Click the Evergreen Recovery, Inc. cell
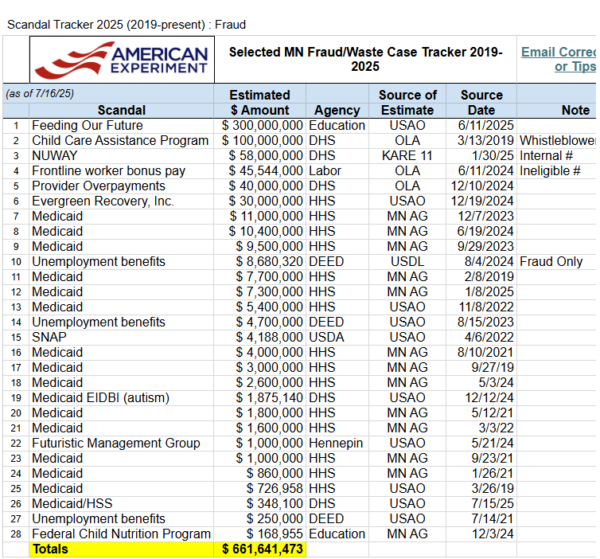 (x=121, y=201)
